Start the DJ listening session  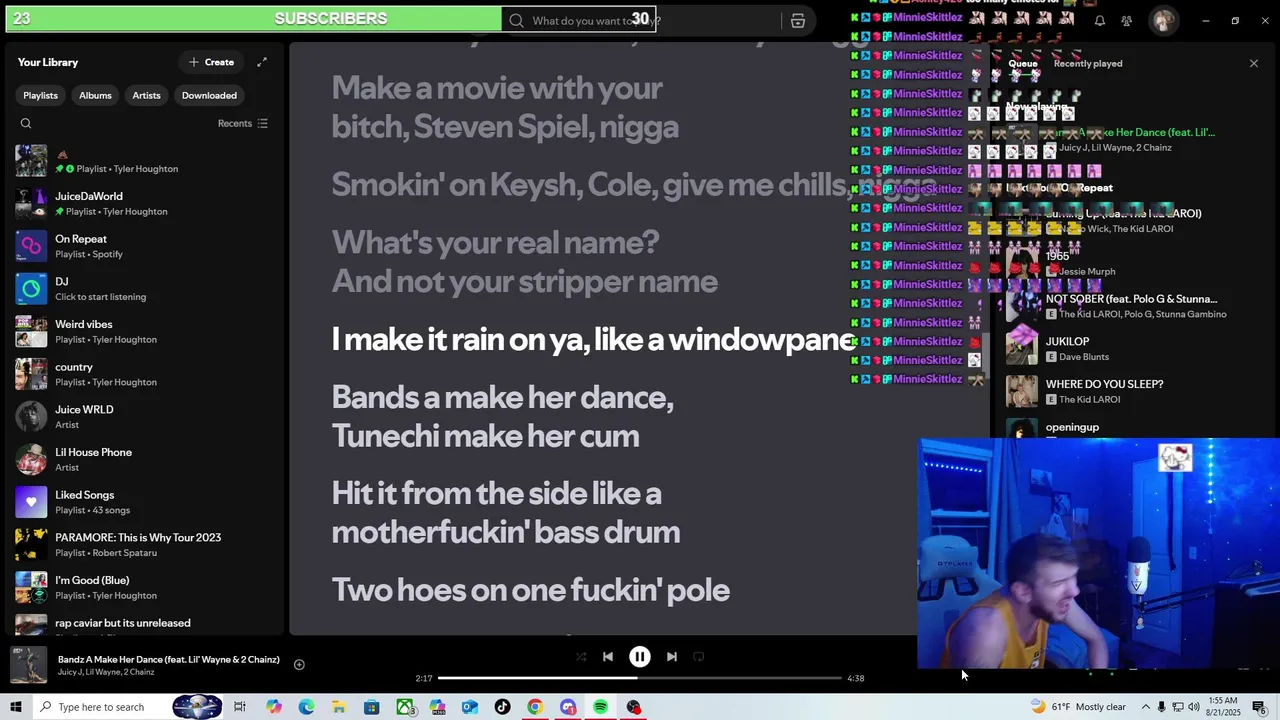click(x=142, y=289)
